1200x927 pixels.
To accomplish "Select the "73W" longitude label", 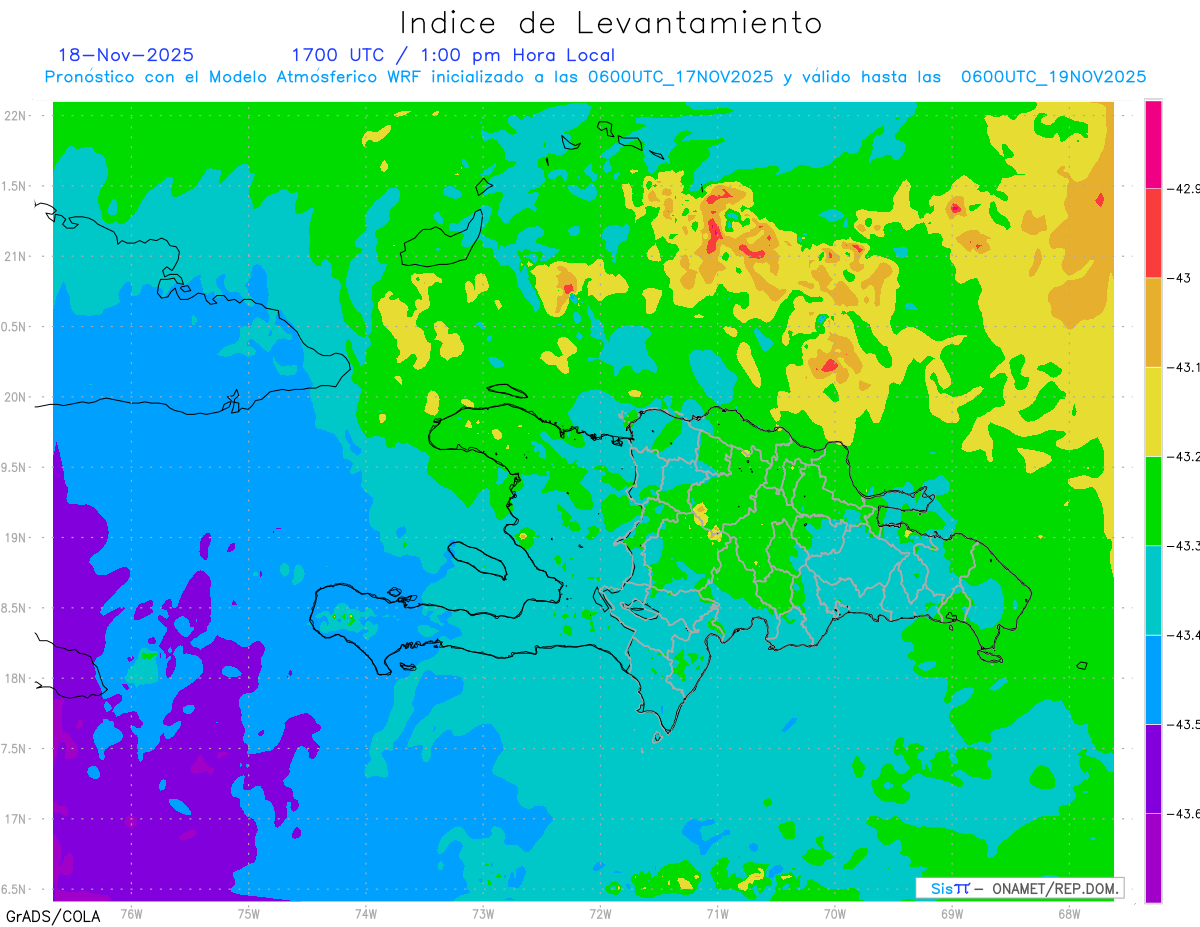I will click(x=483, y=914).
